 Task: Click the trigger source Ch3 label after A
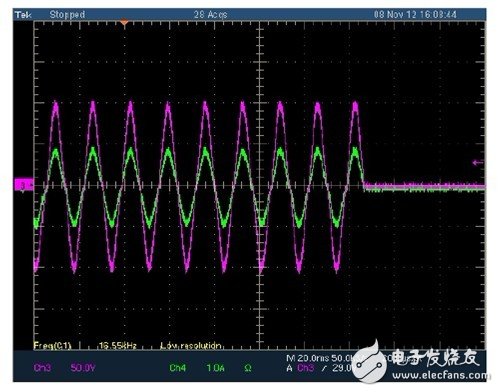point(306,368)
